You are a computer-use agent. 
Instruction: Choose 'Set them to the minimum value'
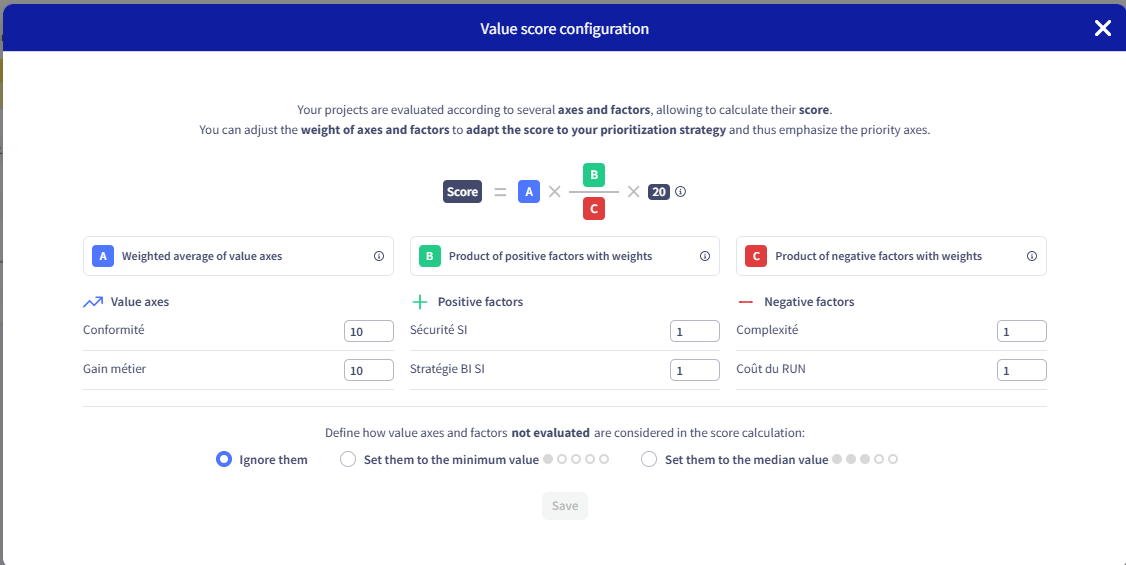(x=348, y=460)
